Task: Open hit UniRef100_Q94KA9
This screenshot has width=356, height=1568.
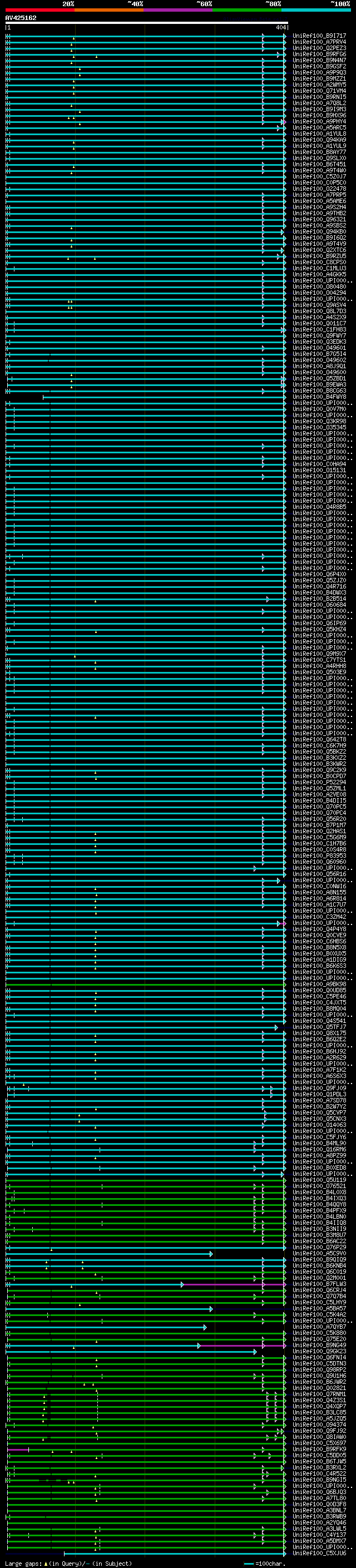Action: tap(319, 140)
